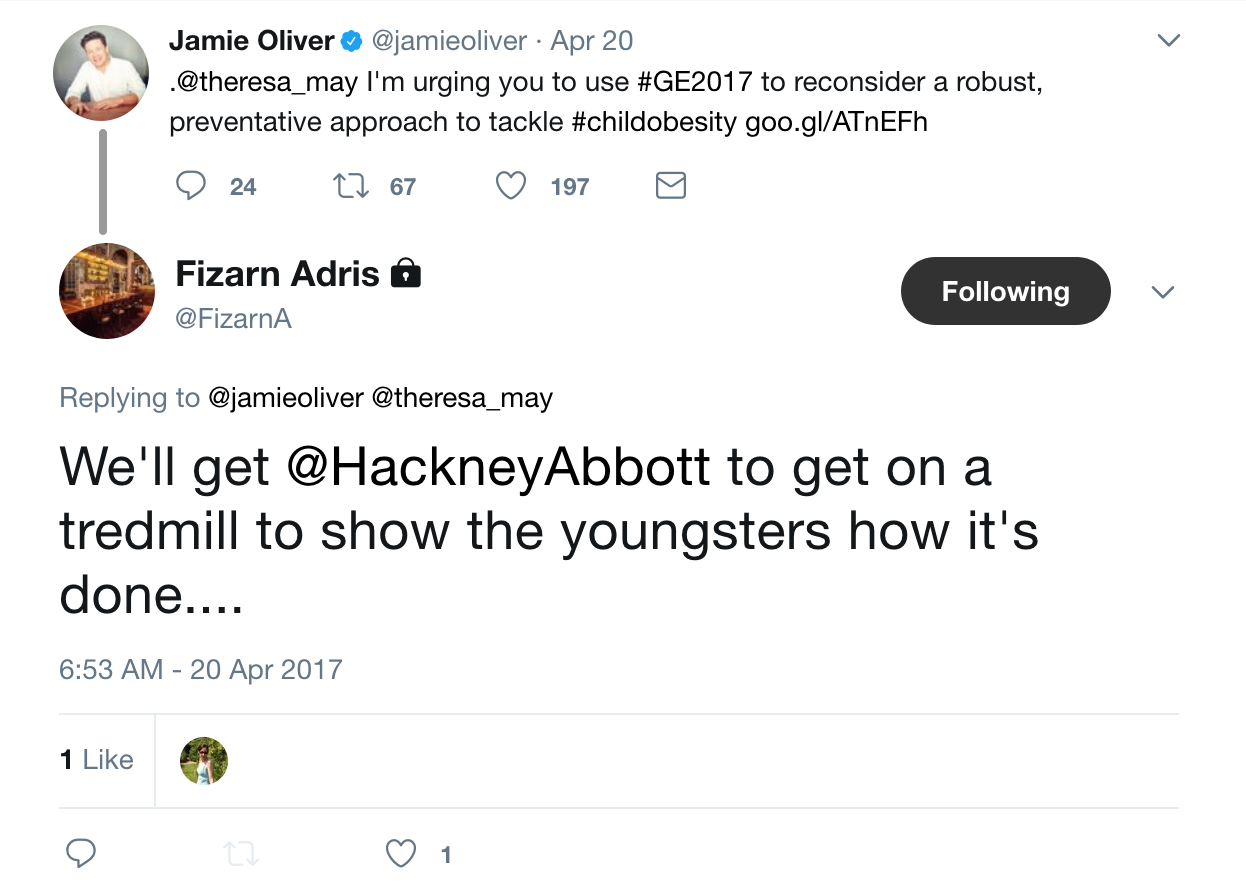Follow the goo.gl/ATnEFh link
Viewport: 1246px width, 887px height.
[x=837, y=122]
